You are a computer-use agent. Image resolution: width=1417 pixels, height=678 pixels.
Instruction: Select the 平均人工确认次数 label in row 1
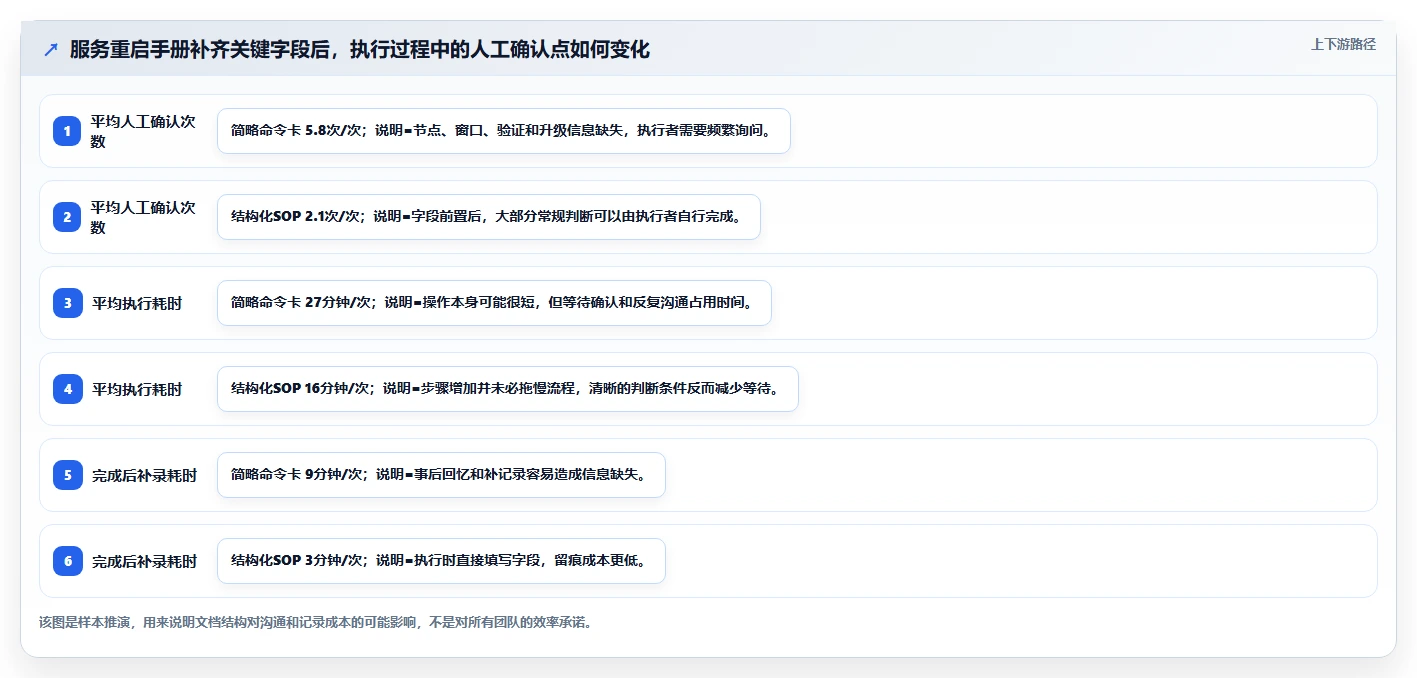[143, 131]
